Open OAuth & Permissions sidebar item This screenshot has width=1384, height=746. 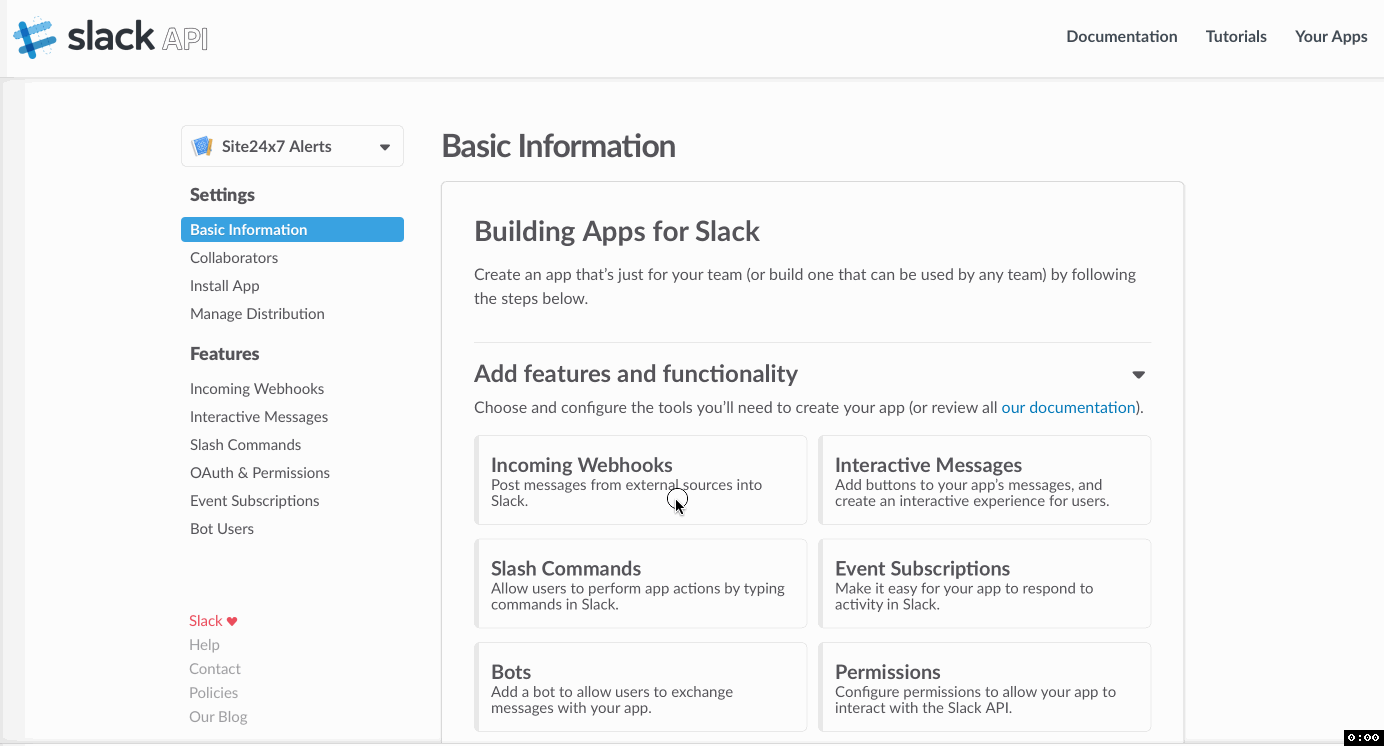(x=260, y=473)
